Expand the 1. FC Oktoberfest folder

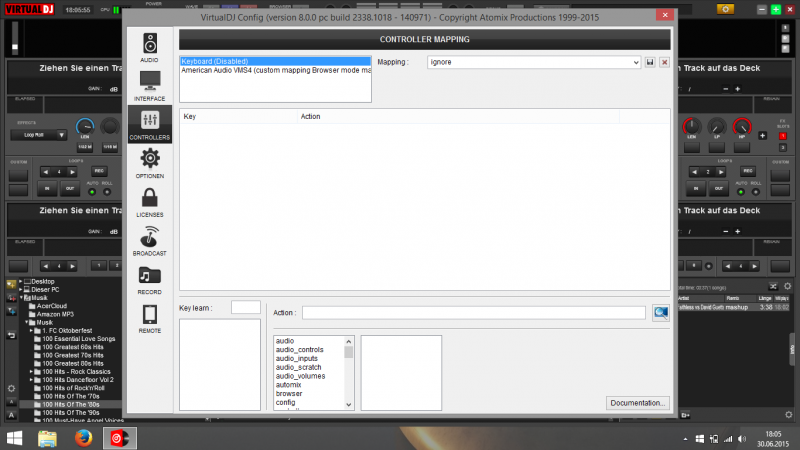(x=31, y=331)
